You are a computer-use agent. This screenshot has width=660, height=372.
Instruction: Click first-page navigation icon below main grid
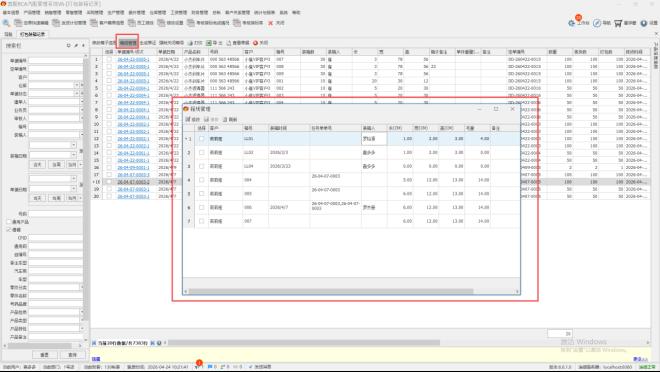click(x=94, y=343)
